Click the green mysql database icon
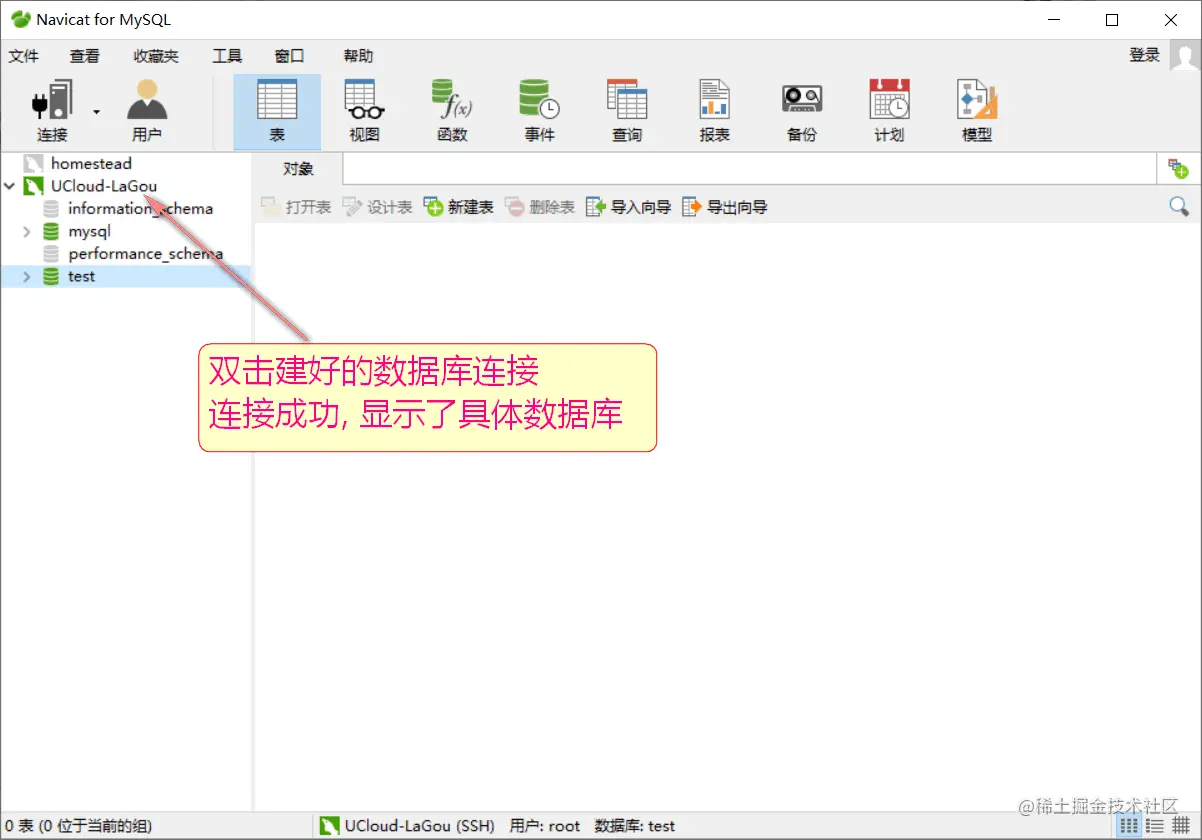 [x=51, y=231]
